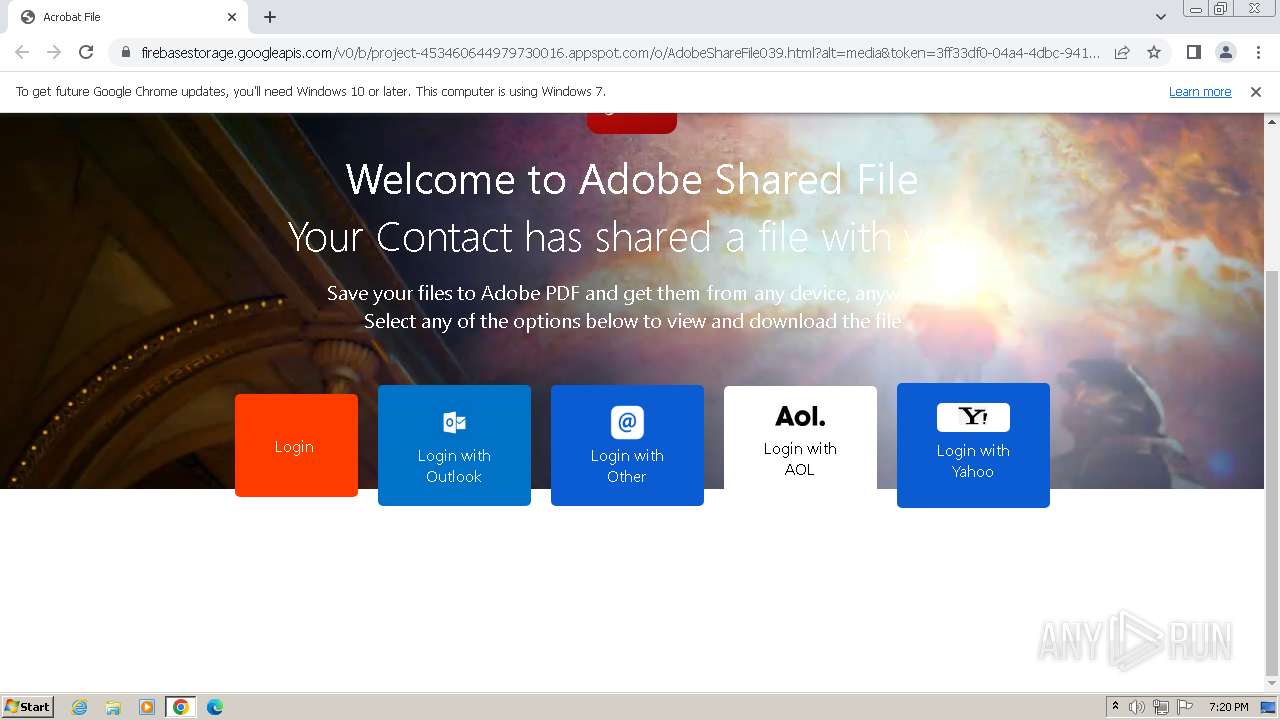Click the Yahoo Y! logo
This screenshot has width=1280, height=720.
[973, 417]
